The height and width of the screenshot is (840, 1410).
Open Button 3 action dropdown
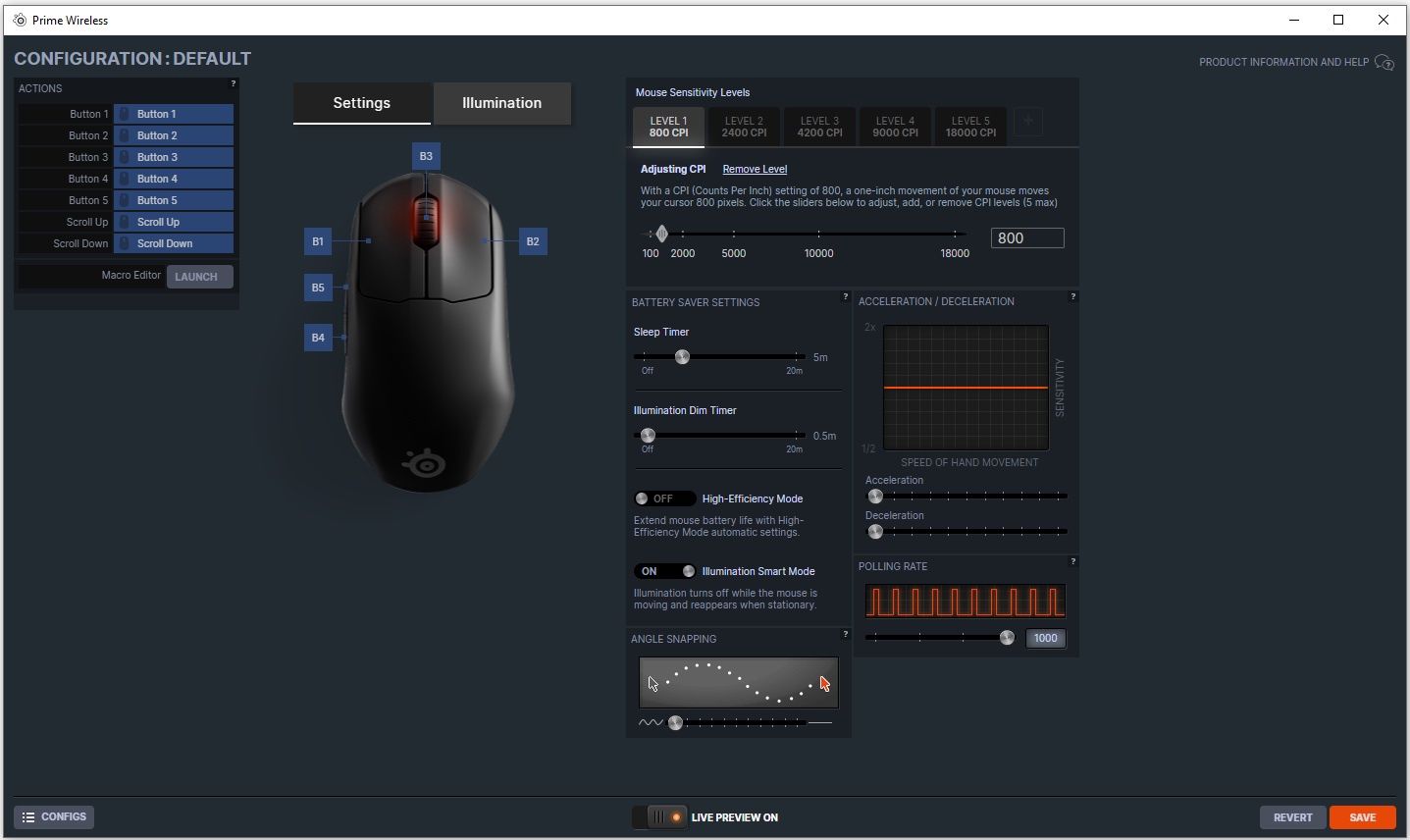174,157
